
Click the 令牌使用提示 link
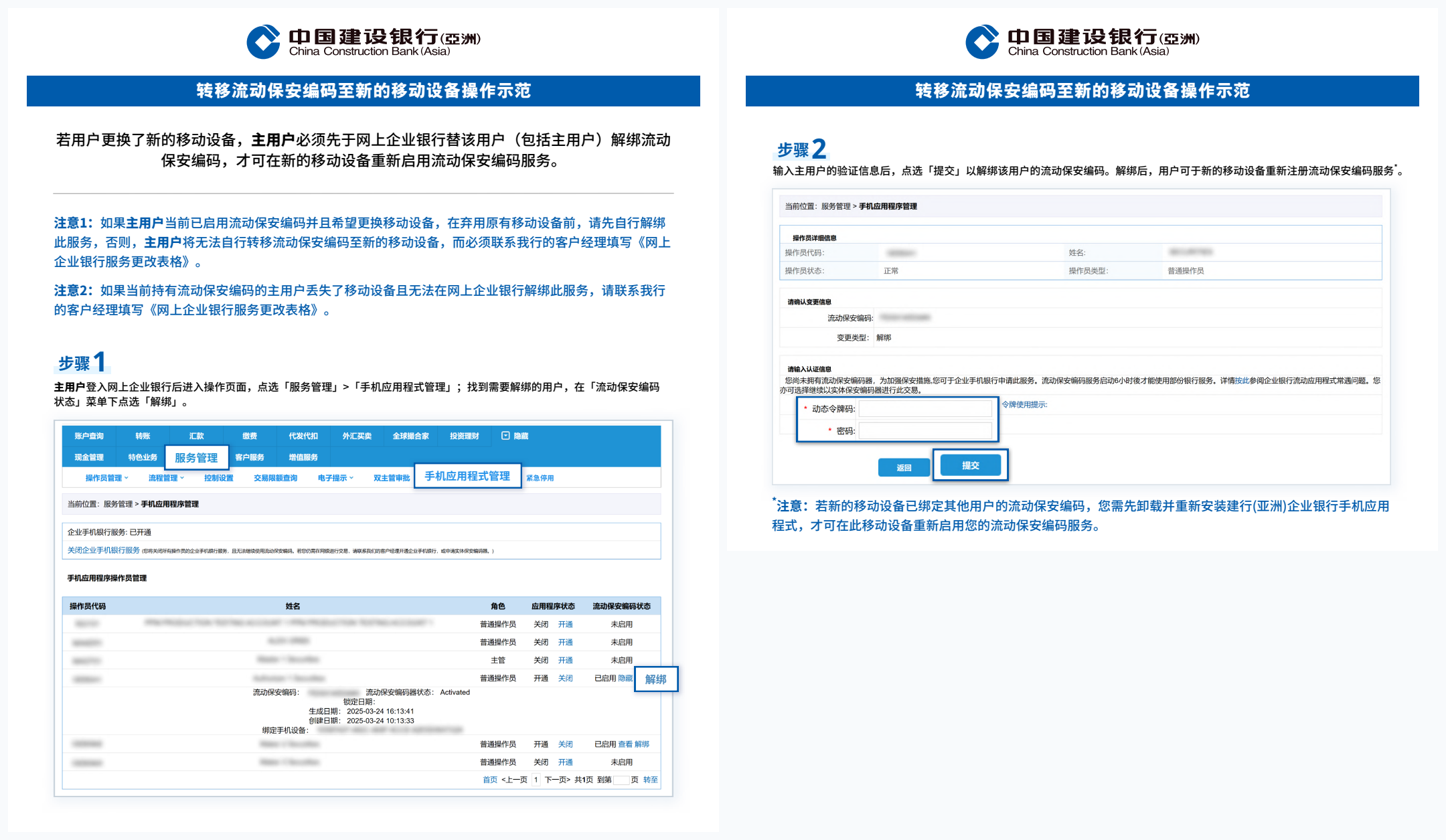[1024, 404]
